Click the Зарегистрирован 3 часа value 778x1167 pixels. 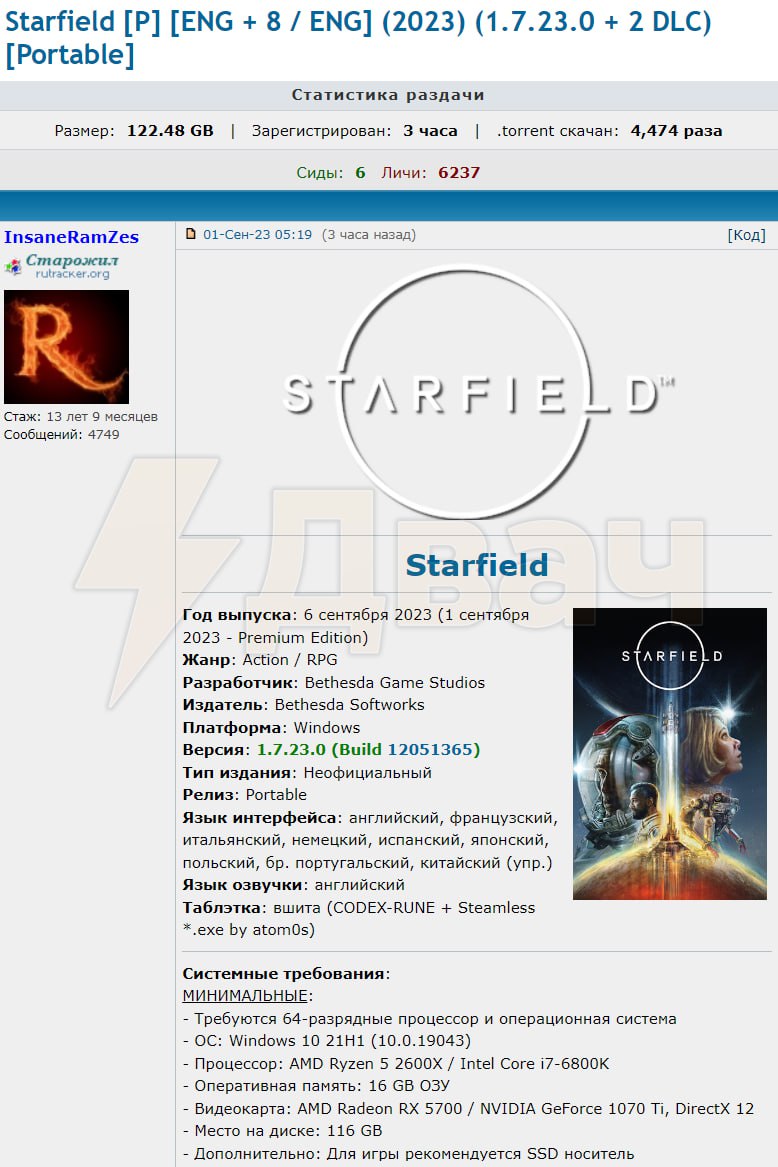pyautogui.click(x=430, y=131)
